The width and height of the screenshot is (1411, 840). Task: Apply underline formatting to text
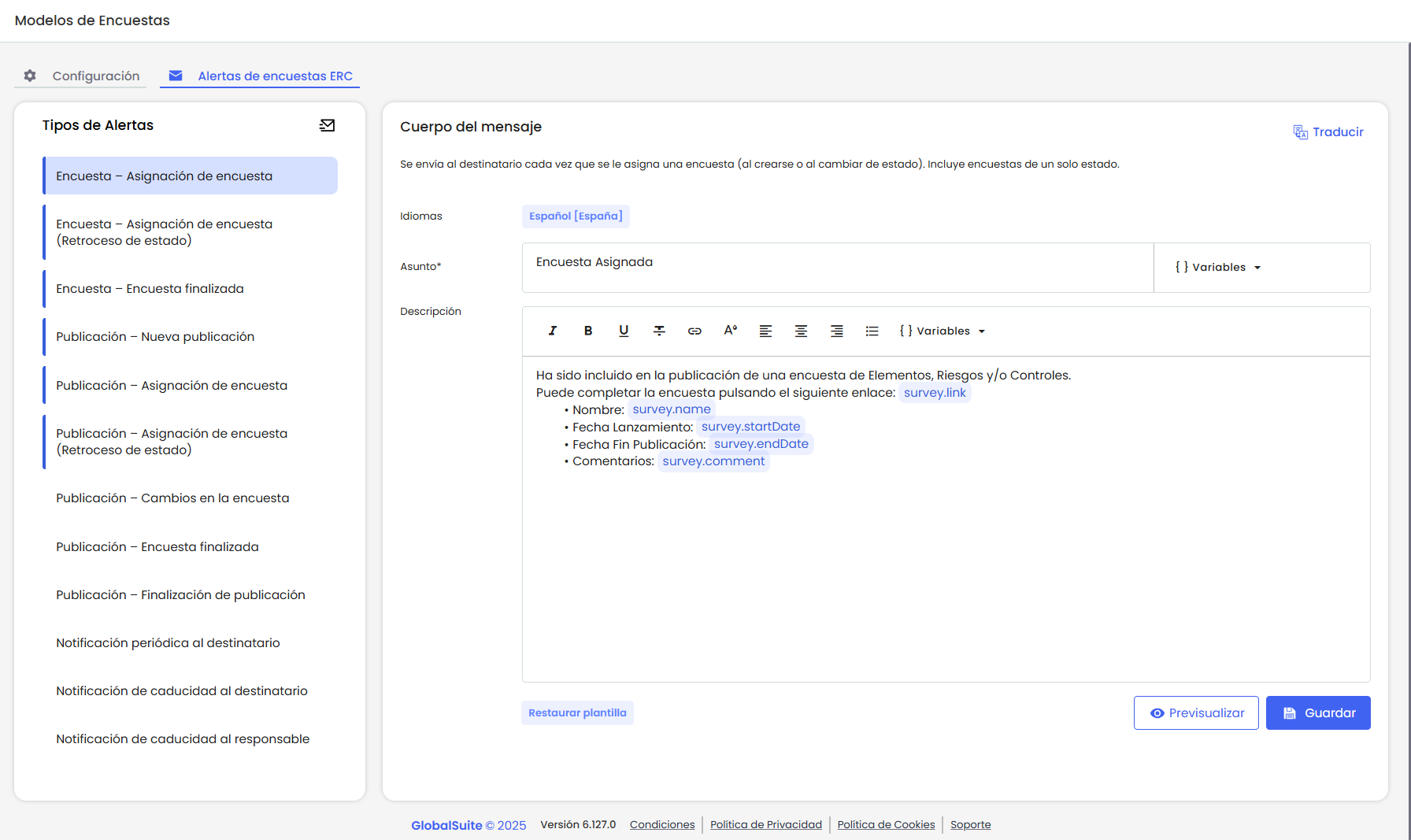(624, 331)
